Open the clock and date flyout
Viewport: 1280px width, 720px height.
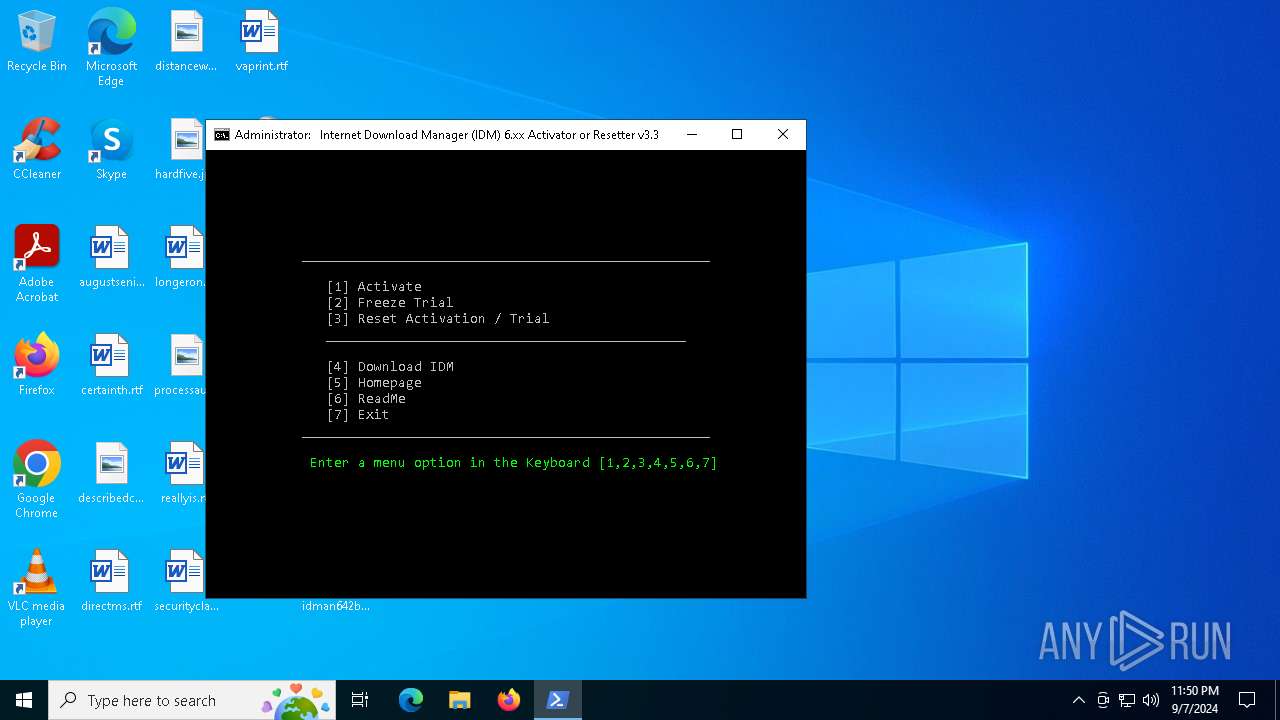point(1194,700)
